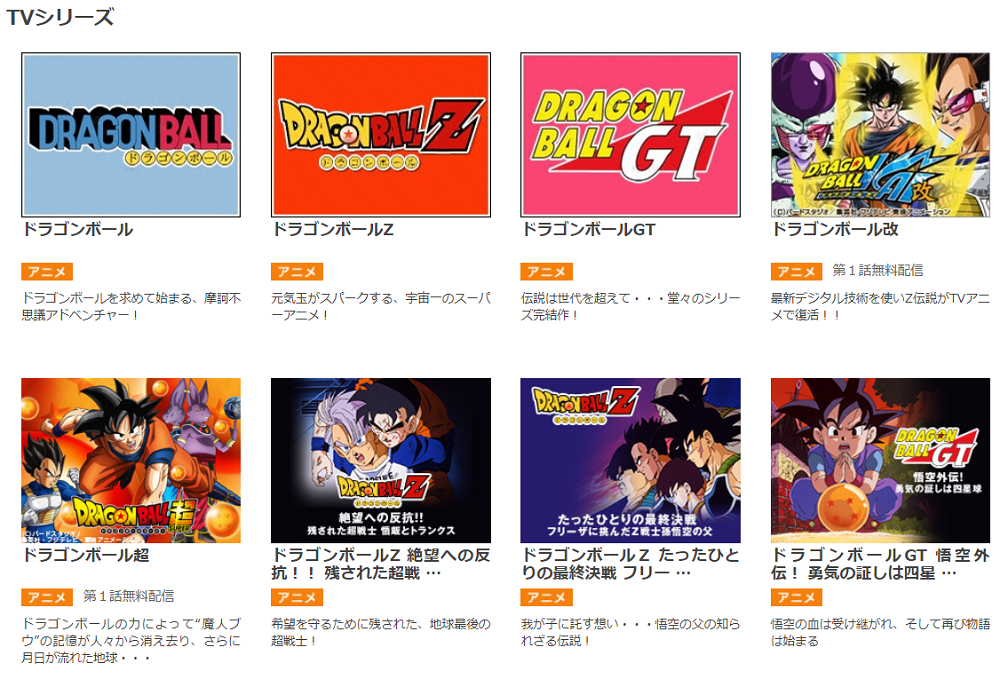Click アニメ tag under ドラゴンボール改
Screen dimensions: 1000x679
(796, 272)
